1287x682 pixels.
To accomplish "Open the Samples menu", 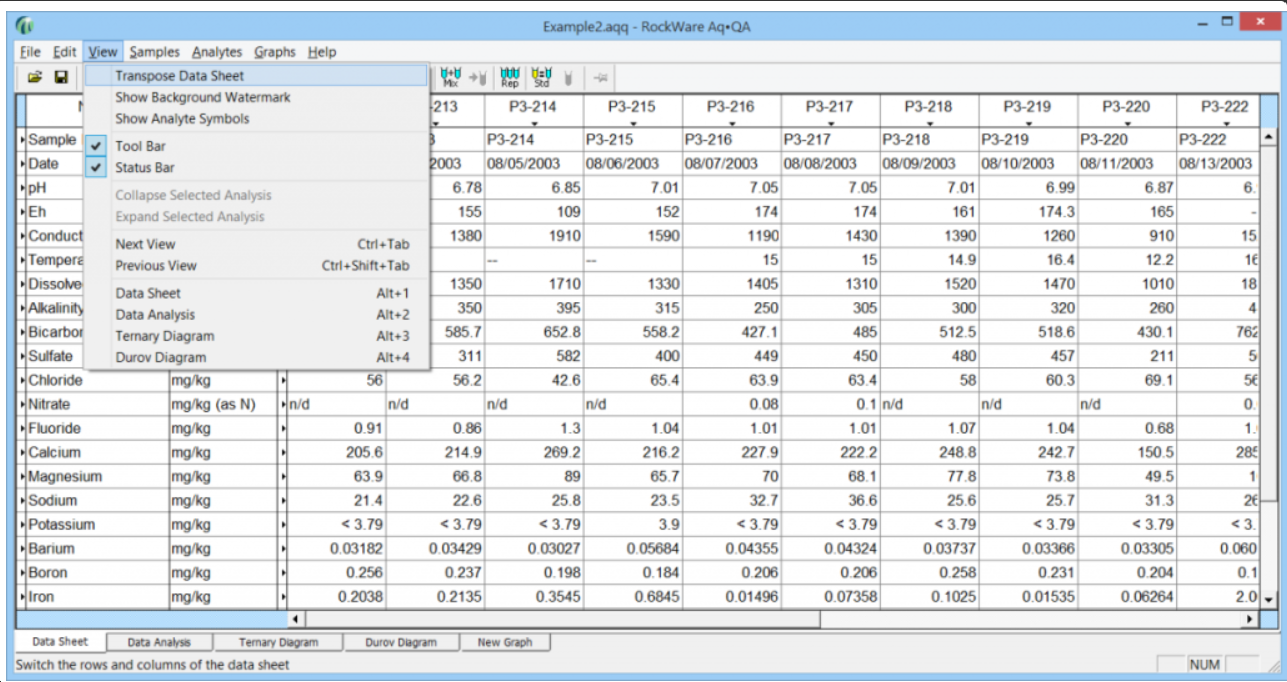I will tap(154, 51).
